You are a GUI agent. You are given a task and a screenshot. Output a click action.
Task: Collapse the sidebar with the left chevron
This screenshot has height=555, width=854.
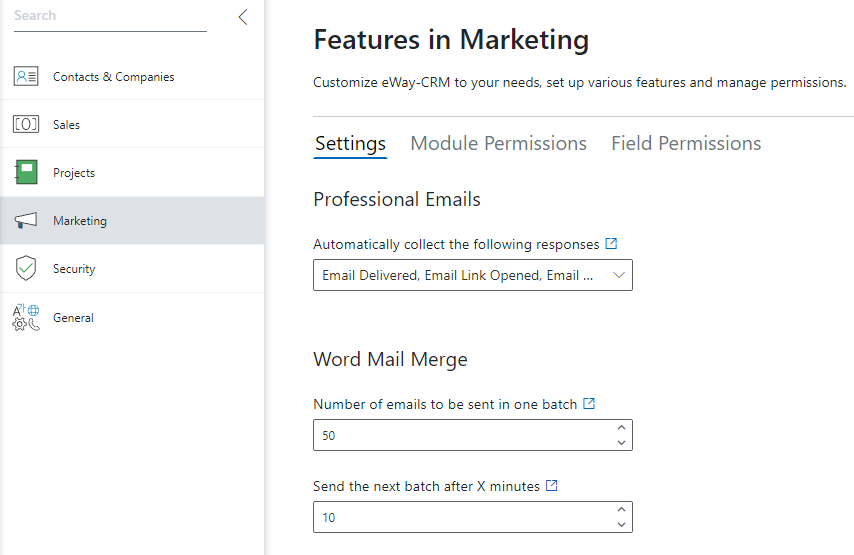tap(243, 17)
